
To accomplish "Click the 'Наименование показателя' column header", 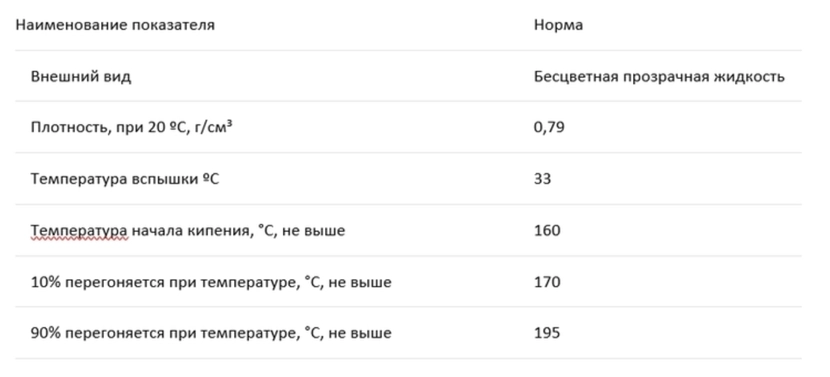I will click(115, 25).
